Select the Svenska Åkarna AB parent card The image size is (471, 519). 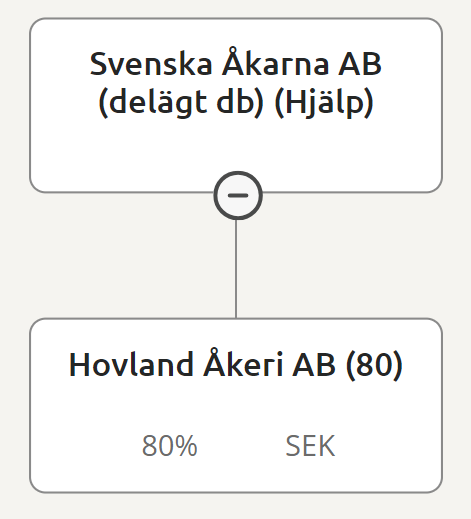(x=236, y=105)
